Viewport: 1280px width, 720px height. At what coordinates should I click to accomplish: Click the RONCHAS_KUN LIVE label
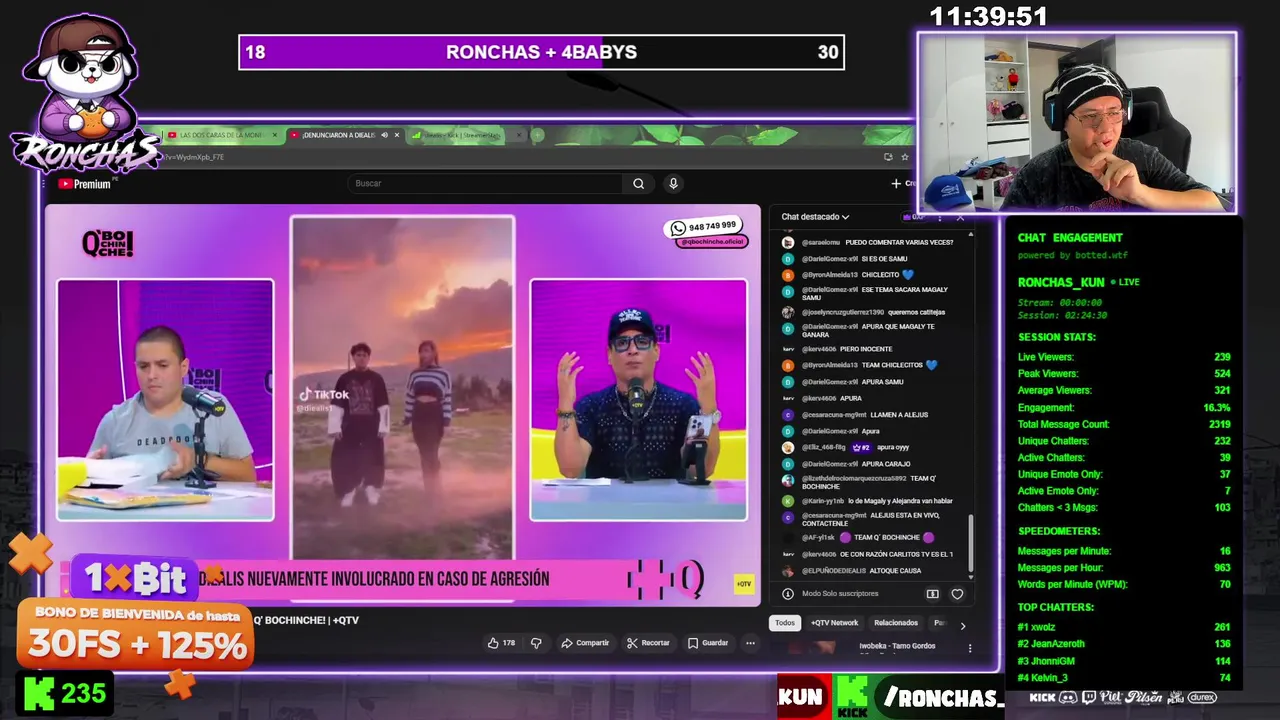tap(1078, 283)
